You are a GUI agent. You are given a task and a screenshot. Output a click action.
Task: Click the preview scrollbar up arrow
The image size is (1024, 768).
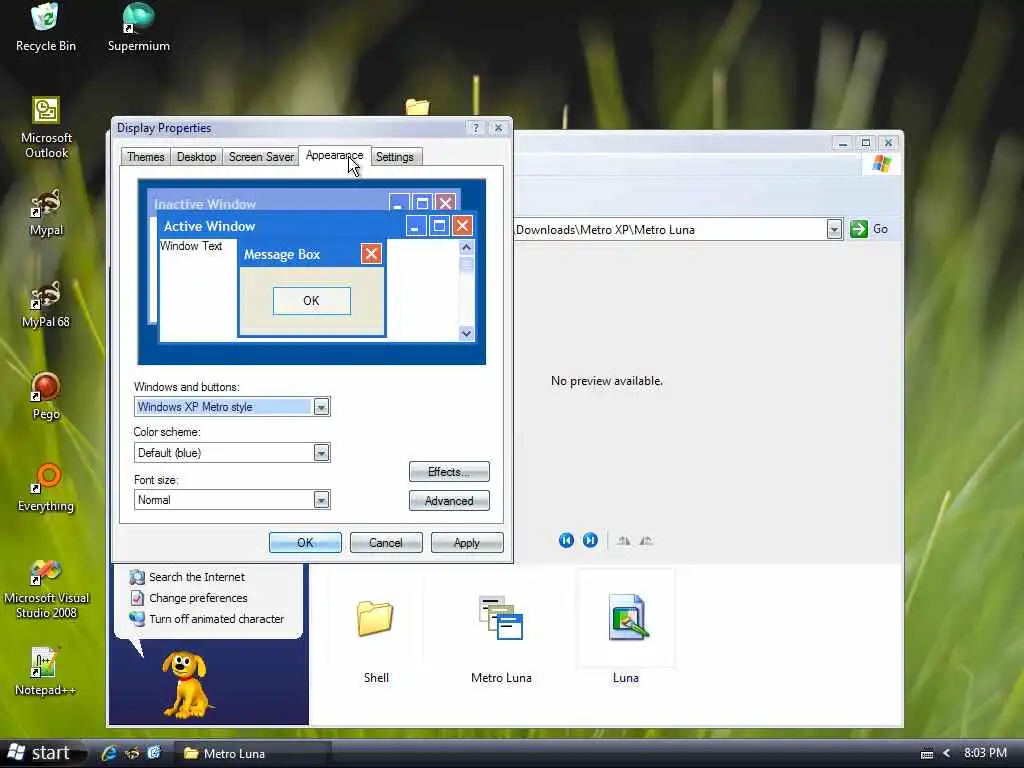(466, 247)
